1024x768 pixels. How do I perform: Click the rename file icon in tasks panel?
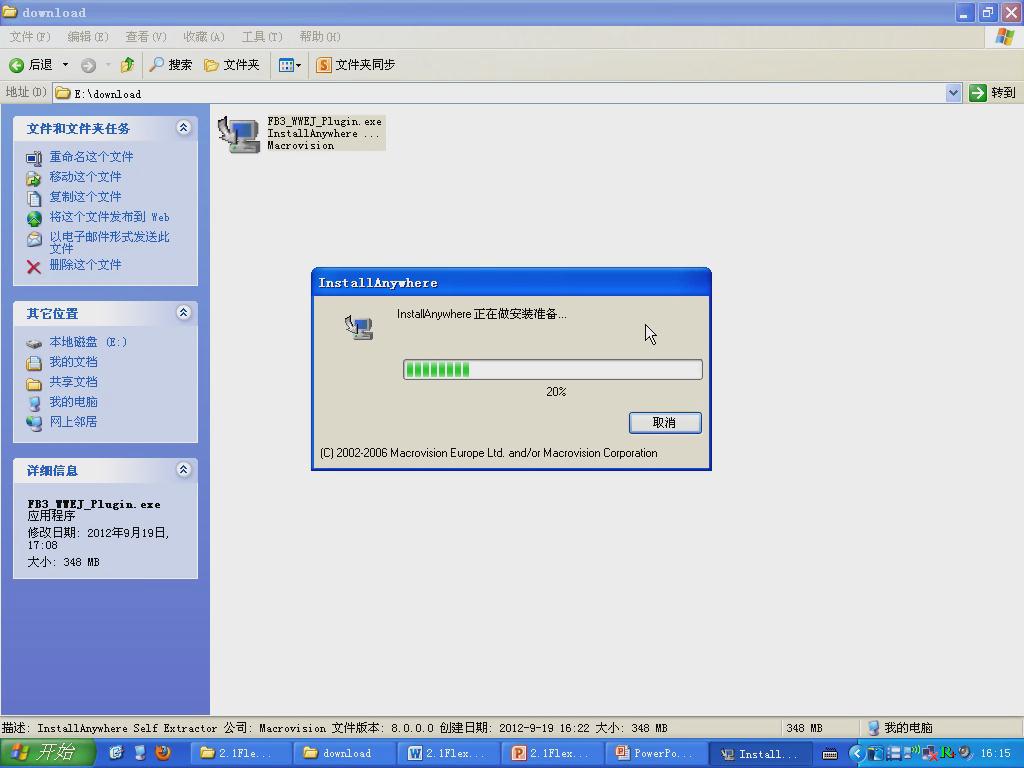[x=34, y=158]
